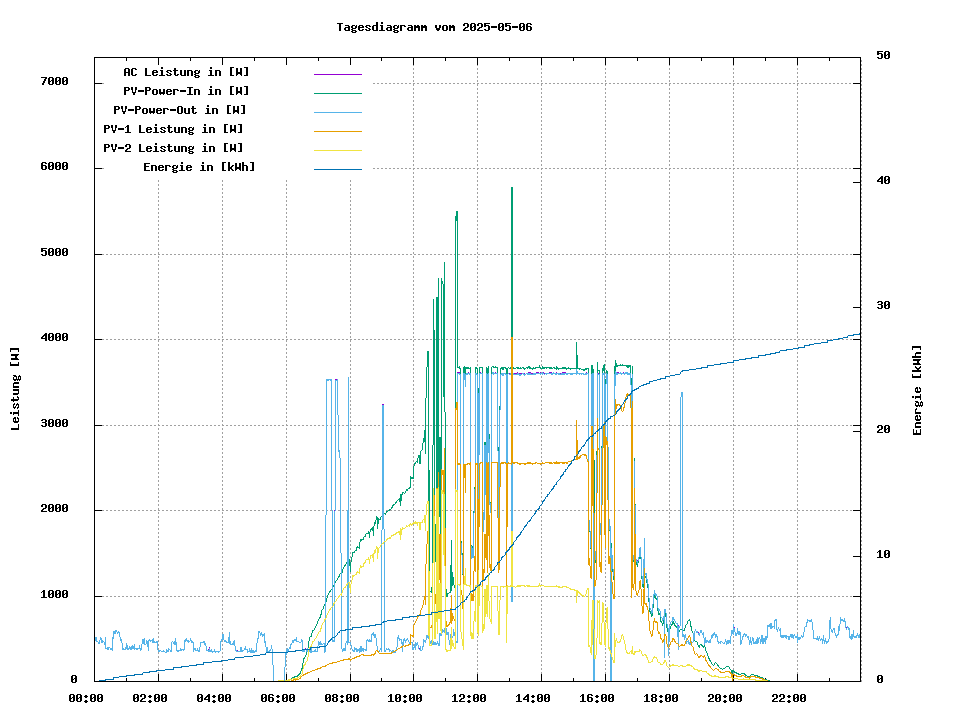
Task: Click the Energie in [kWh] legend label
Action: pyautogui.click(x=199, y=167)
